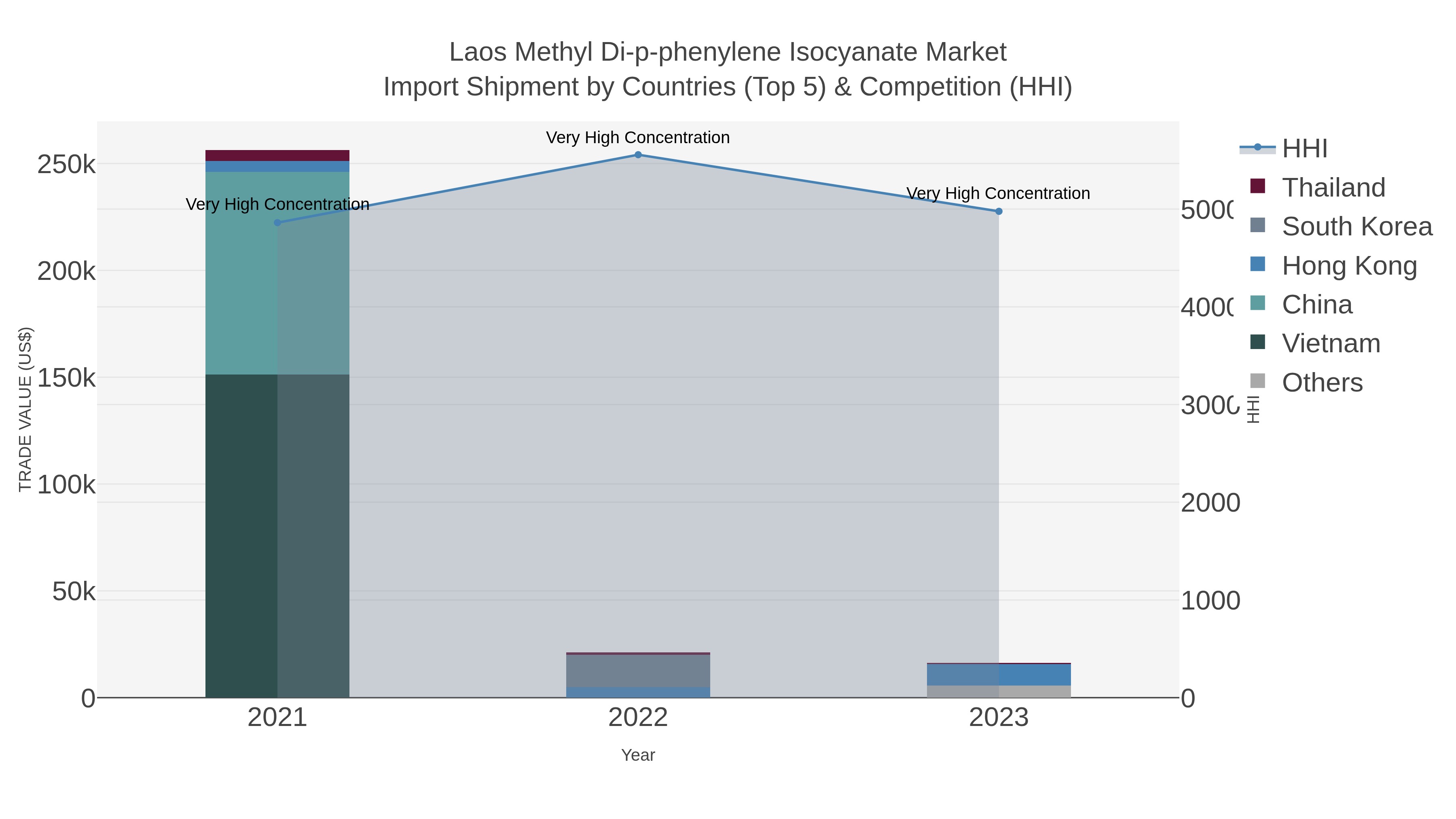
Task: Toggle Hong Kong series in legend
Action: [x=1333, y=266]
